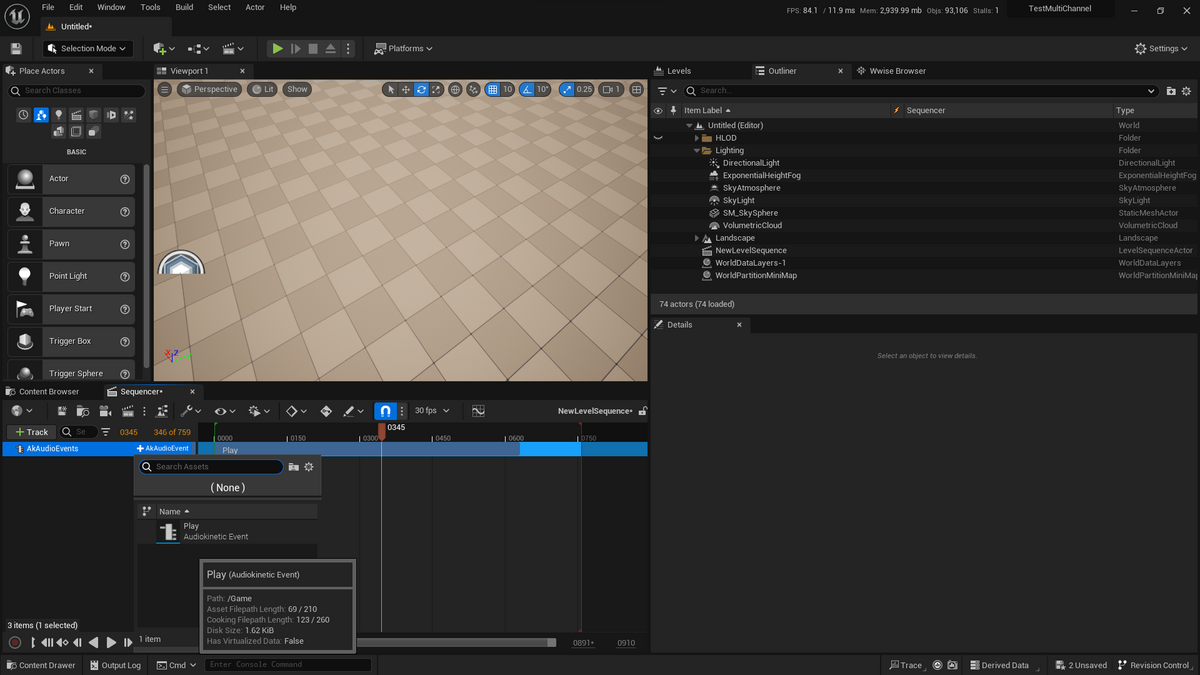This screenshot has width=1200, height=675.
Task: Click the Revision Control button
Action: (x=1153, y=665)
